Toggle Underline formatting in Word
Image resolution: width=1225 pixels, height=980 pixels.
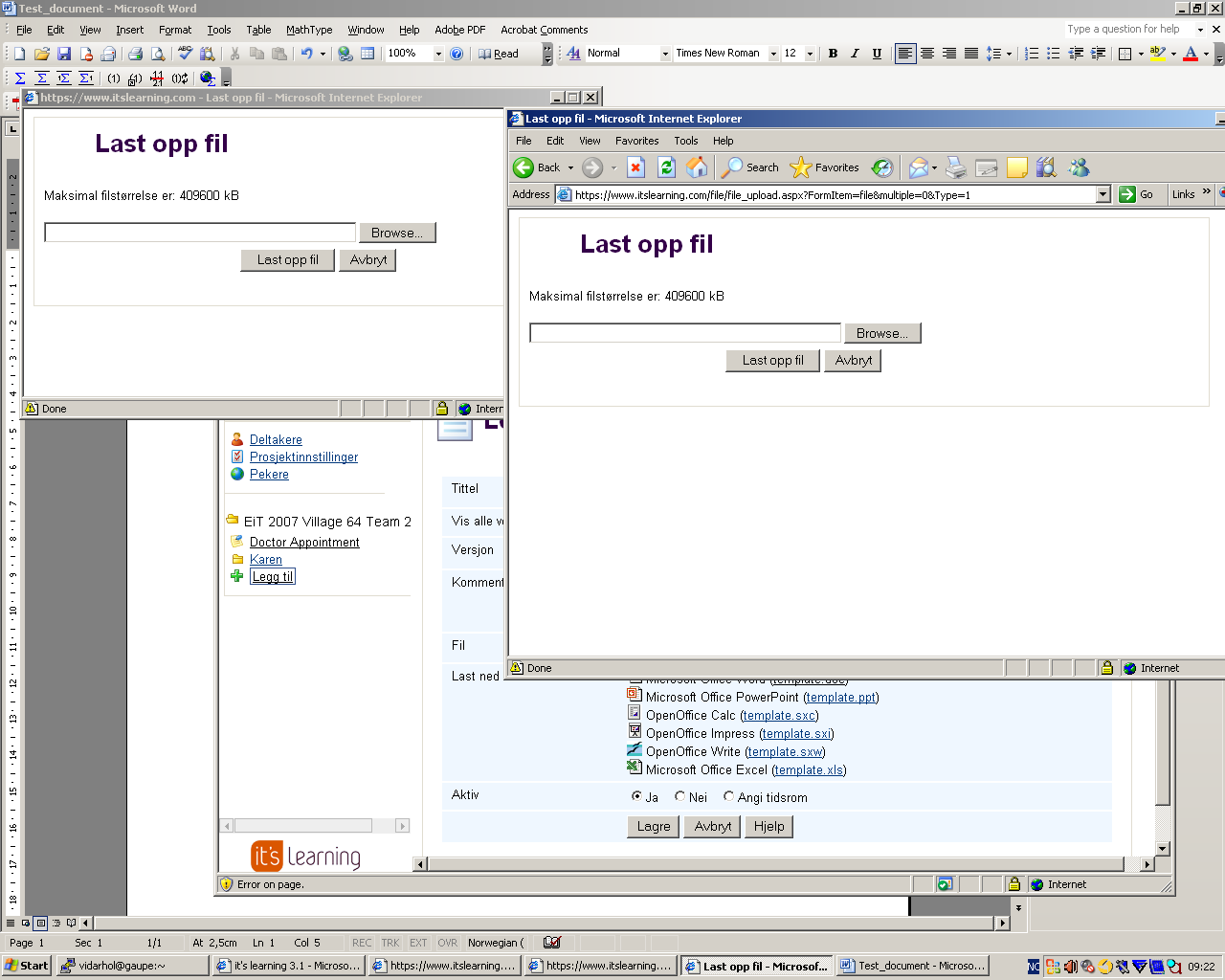click(x=877, y=54)
